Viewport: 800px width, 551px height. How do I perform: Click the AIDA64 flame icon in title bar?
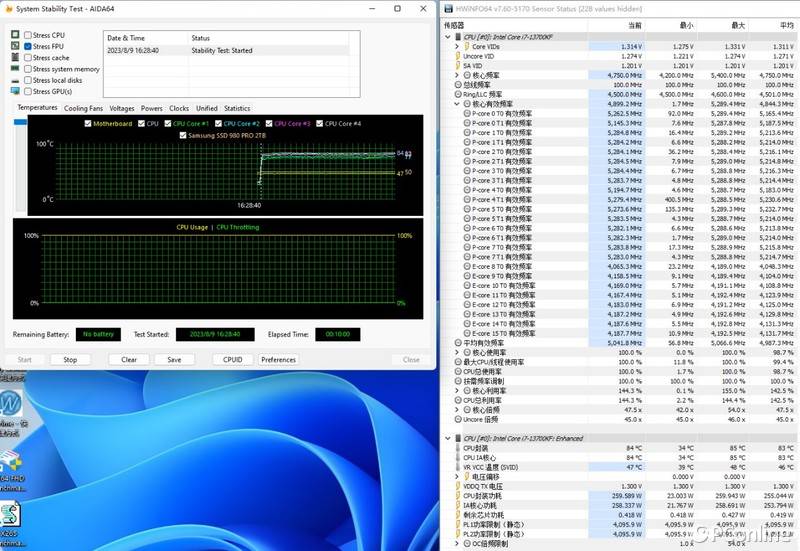(8, 9)
